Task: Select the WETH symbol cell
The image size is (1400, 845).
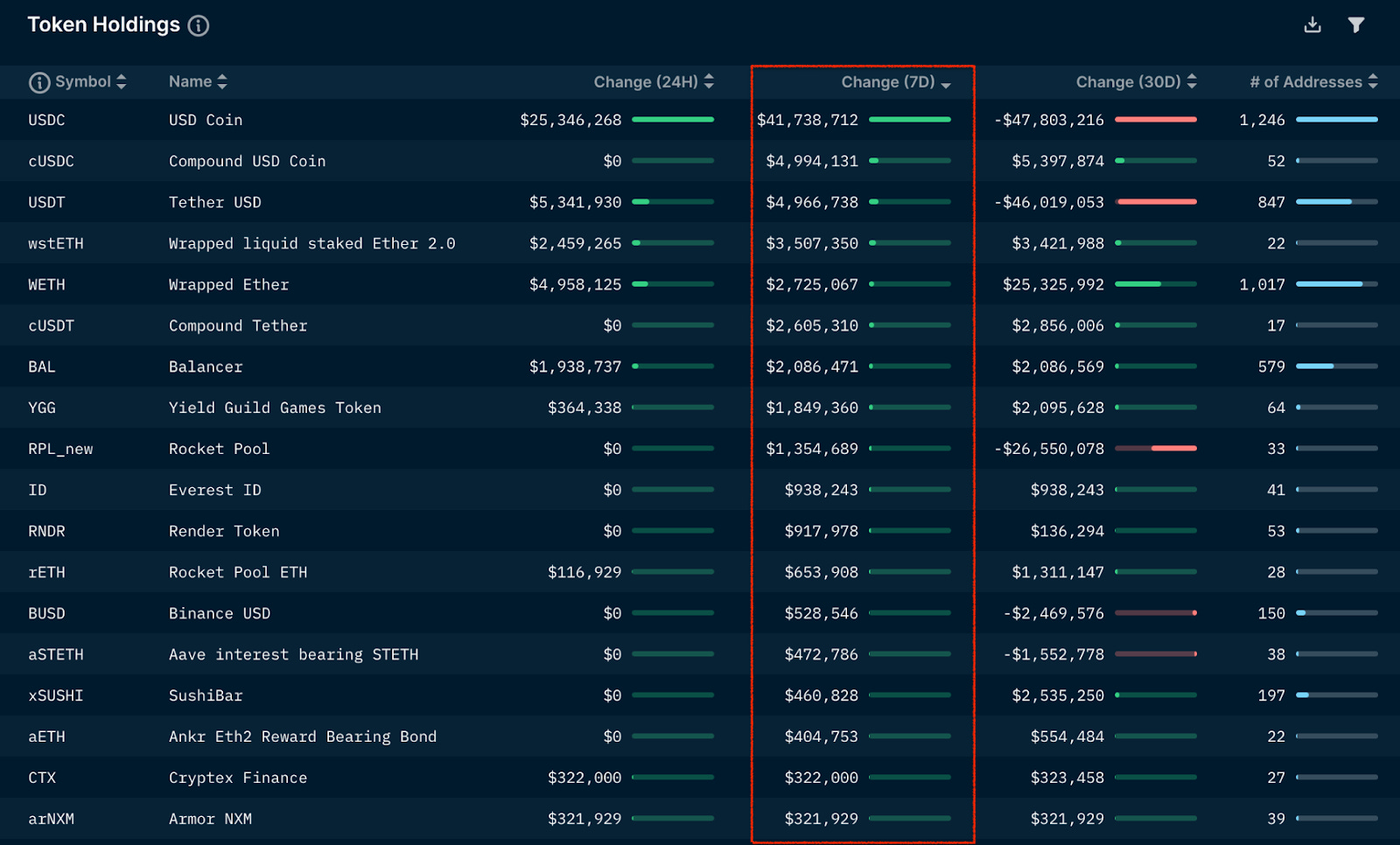Action: (46, 284)
